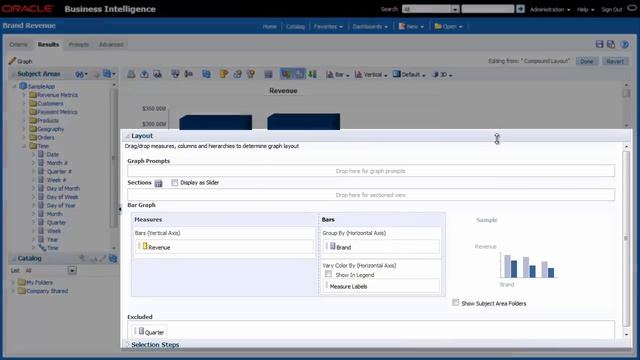Click the Layout pane vertical scrollbar
This screenshot has height=360, width=640.
pos(626,239)
